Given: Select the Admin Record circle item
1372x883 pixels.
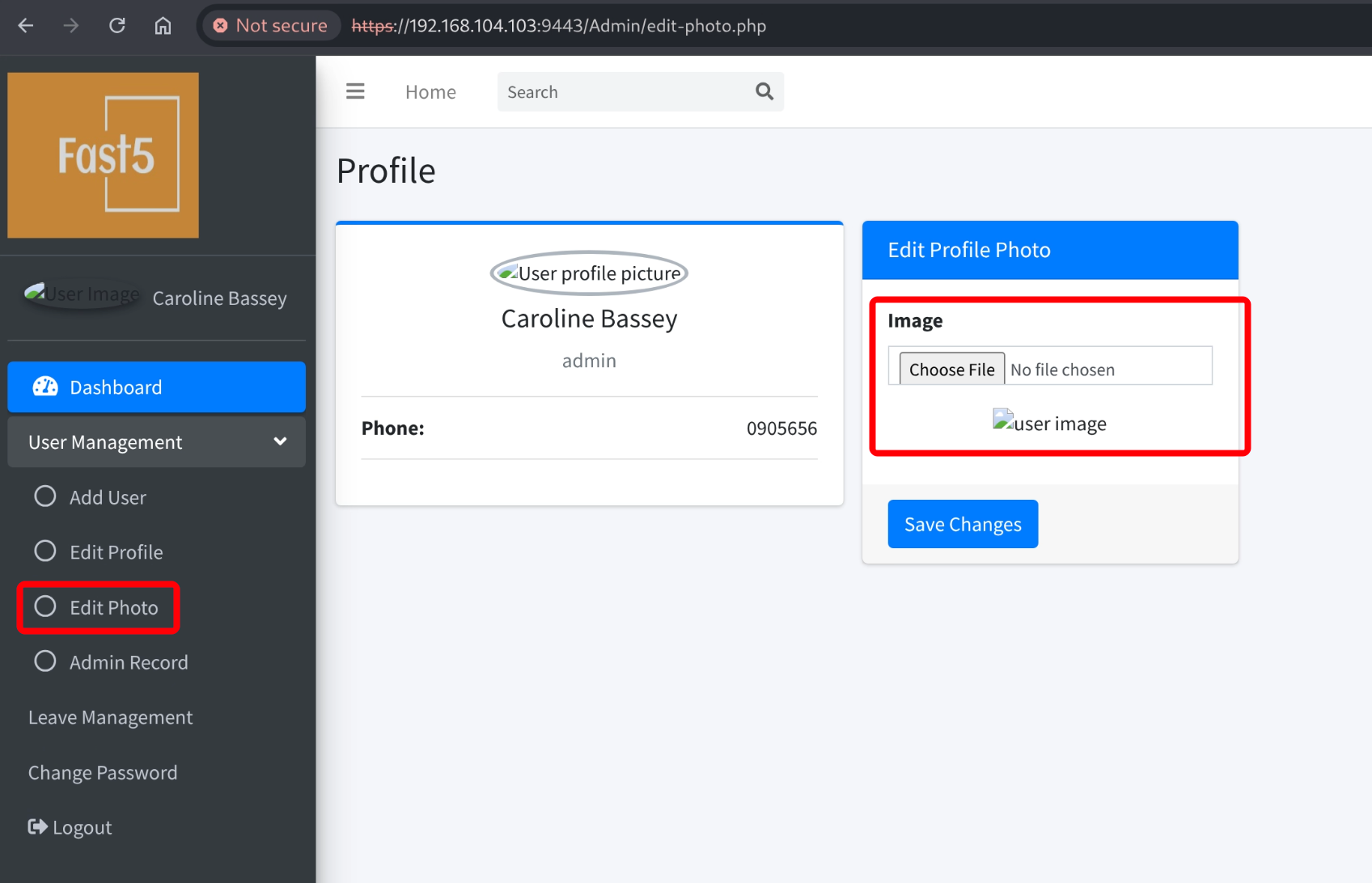Looking at the screenshot, I should click(x=45, y=661).
